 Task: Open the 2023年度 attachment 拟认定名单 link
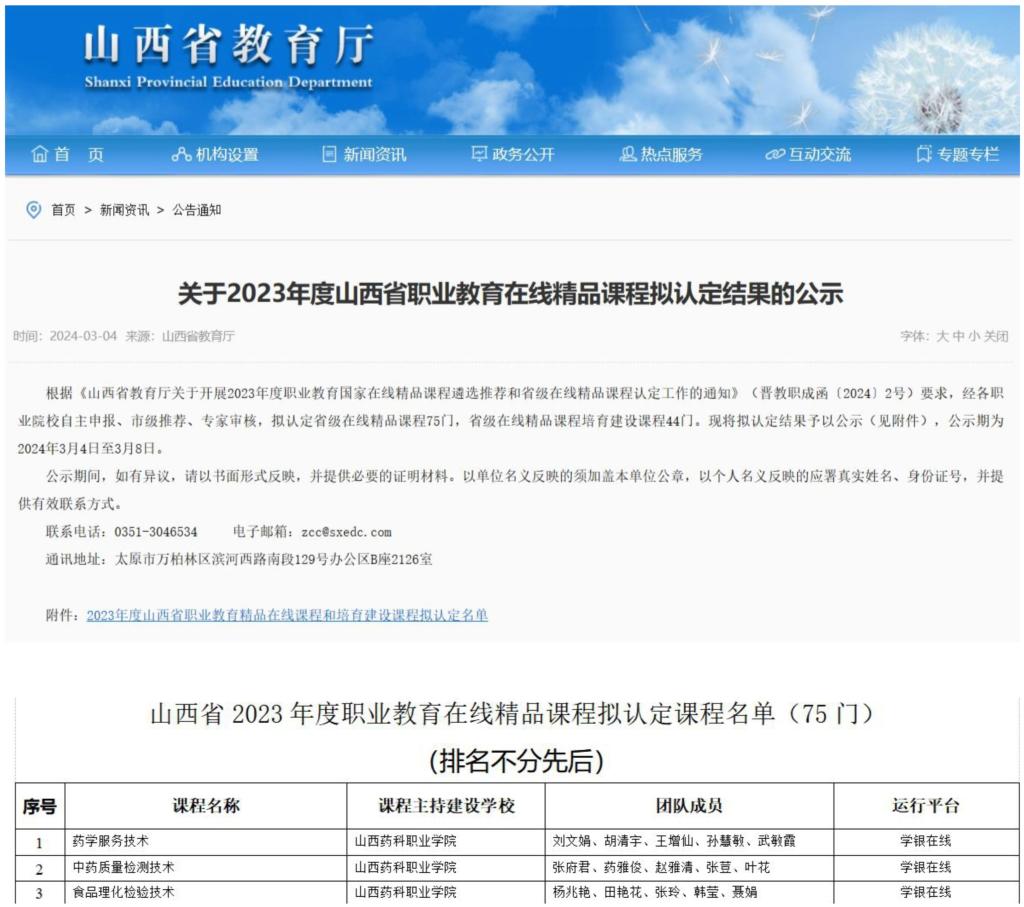click(x=287, y=615)
